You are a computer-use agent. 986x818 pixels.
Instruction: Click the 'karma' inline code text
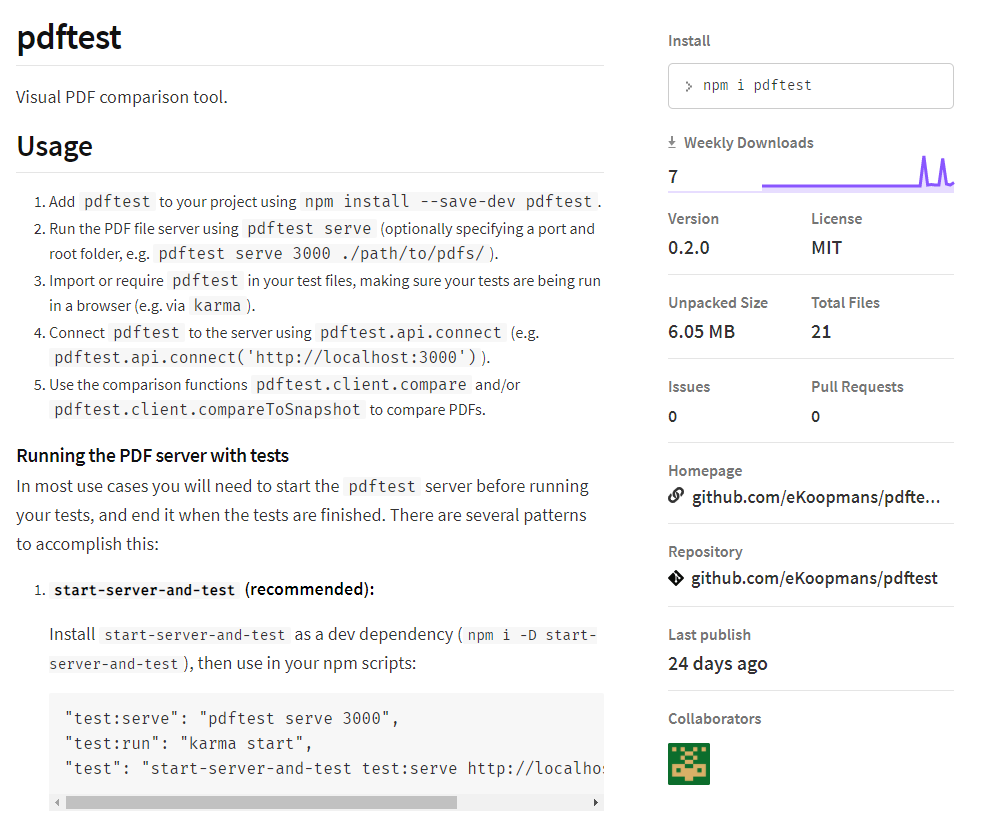217,306
